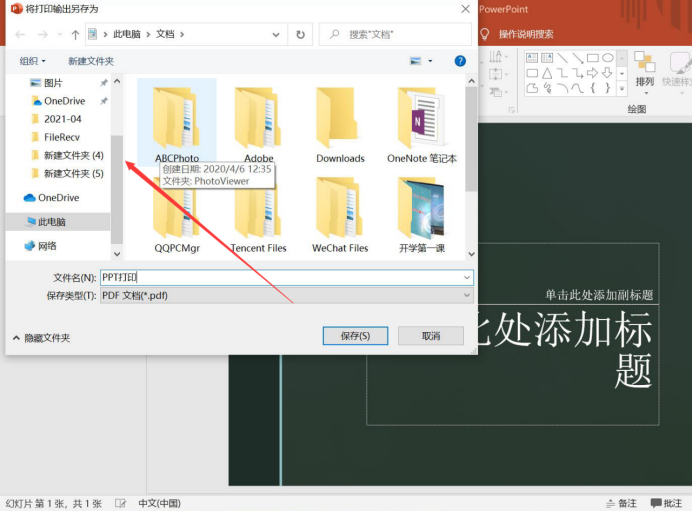Viewport: 693px width, 511px height.
Task: Click 新建文件夹 button
Action: pos(91,61)
